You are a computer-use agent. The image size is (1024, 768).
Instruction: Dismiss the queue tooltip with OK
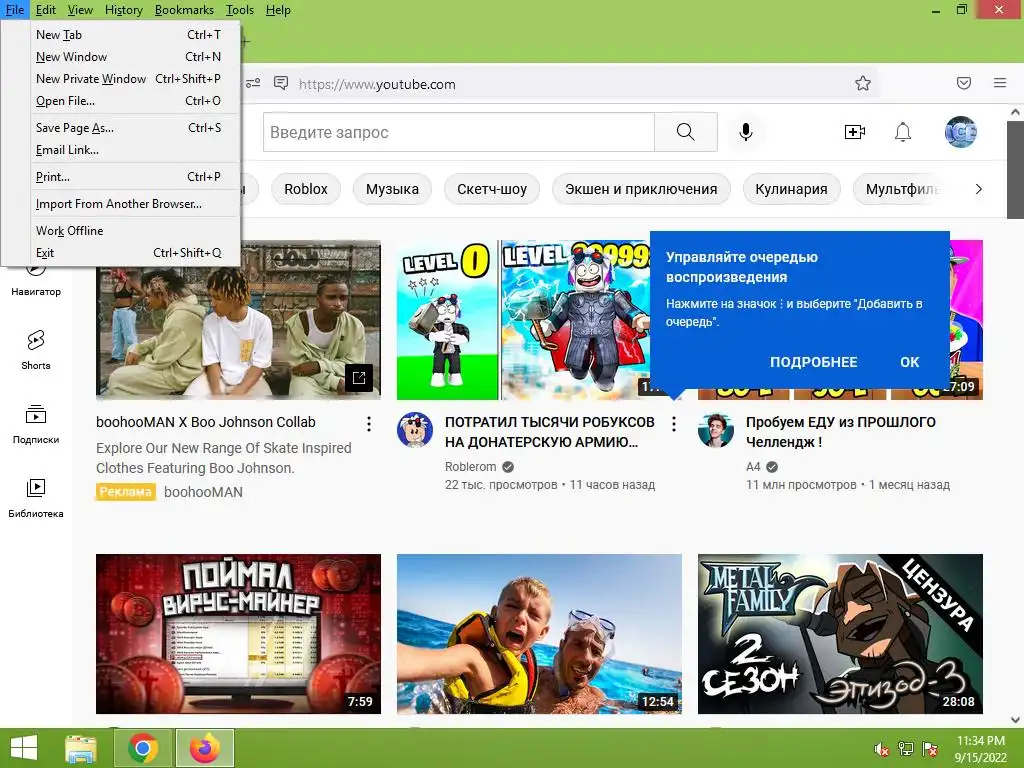tap(910, 362)
